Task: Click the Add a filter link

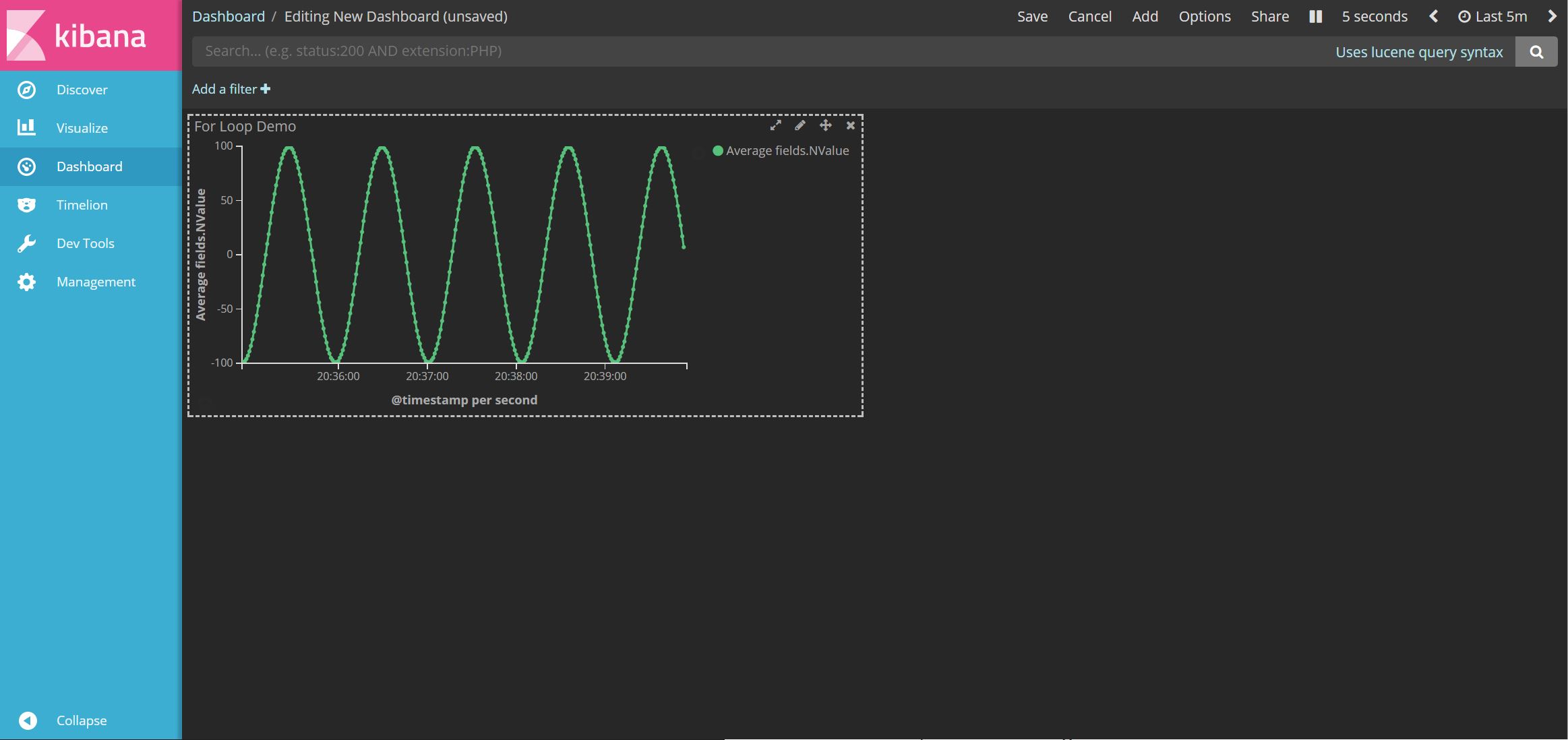Action: [x=231, y=89]
